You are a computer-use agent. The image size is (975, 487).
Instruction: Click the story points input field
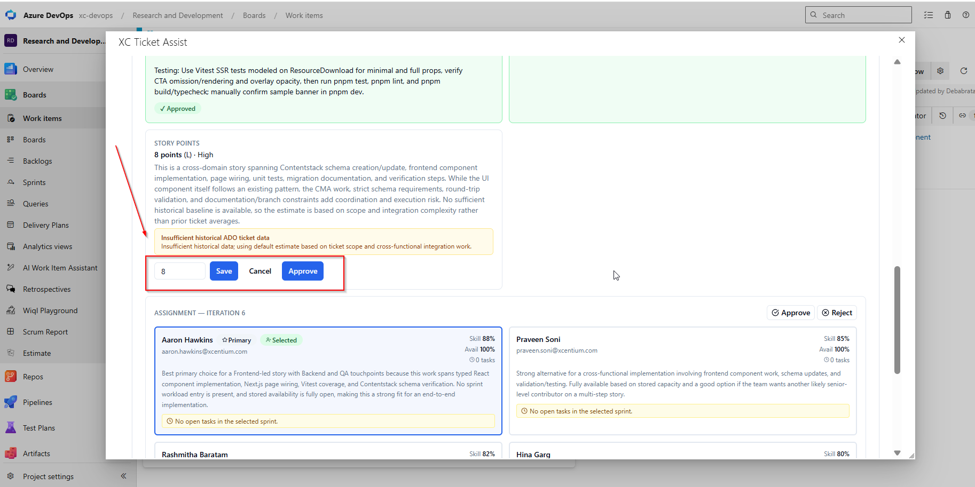(180, 271)
